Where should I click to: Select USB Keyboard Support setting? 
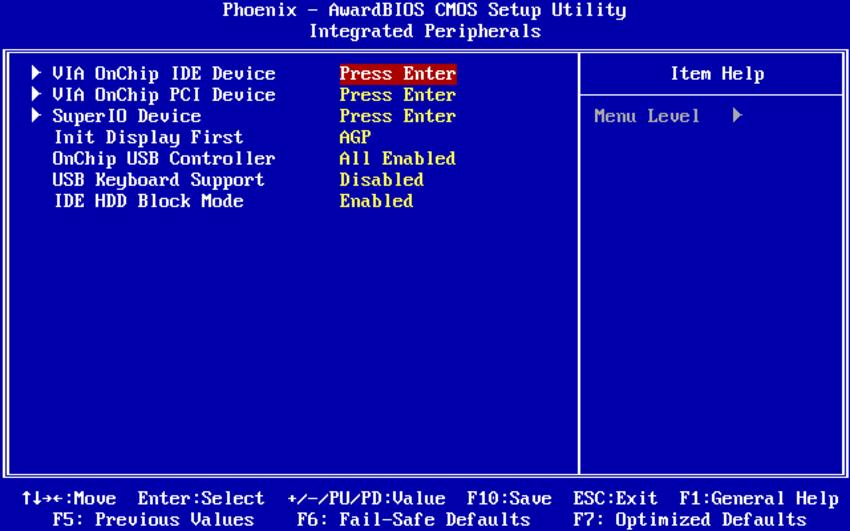point(158,179)
